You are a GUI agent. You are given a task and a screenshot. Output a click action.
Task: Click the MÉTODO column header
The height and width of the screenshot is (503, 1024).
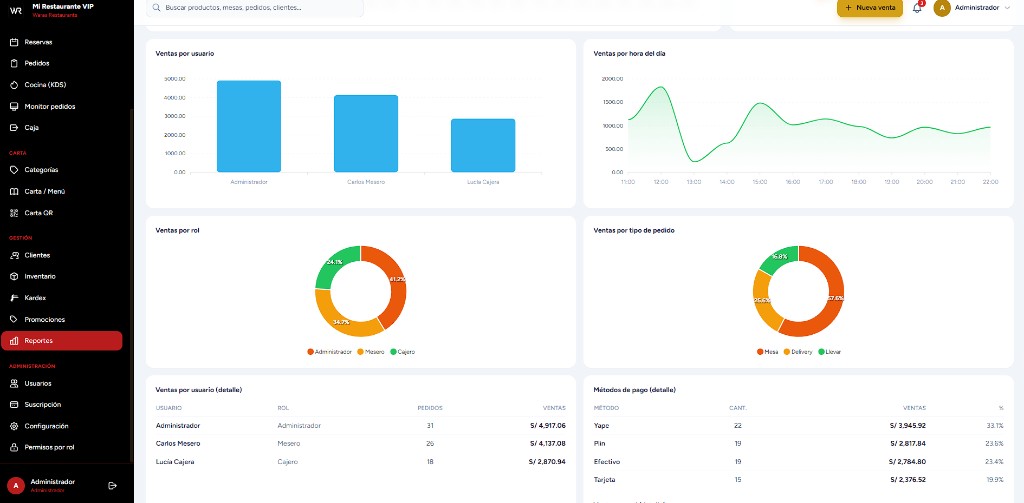coord(606,408)
